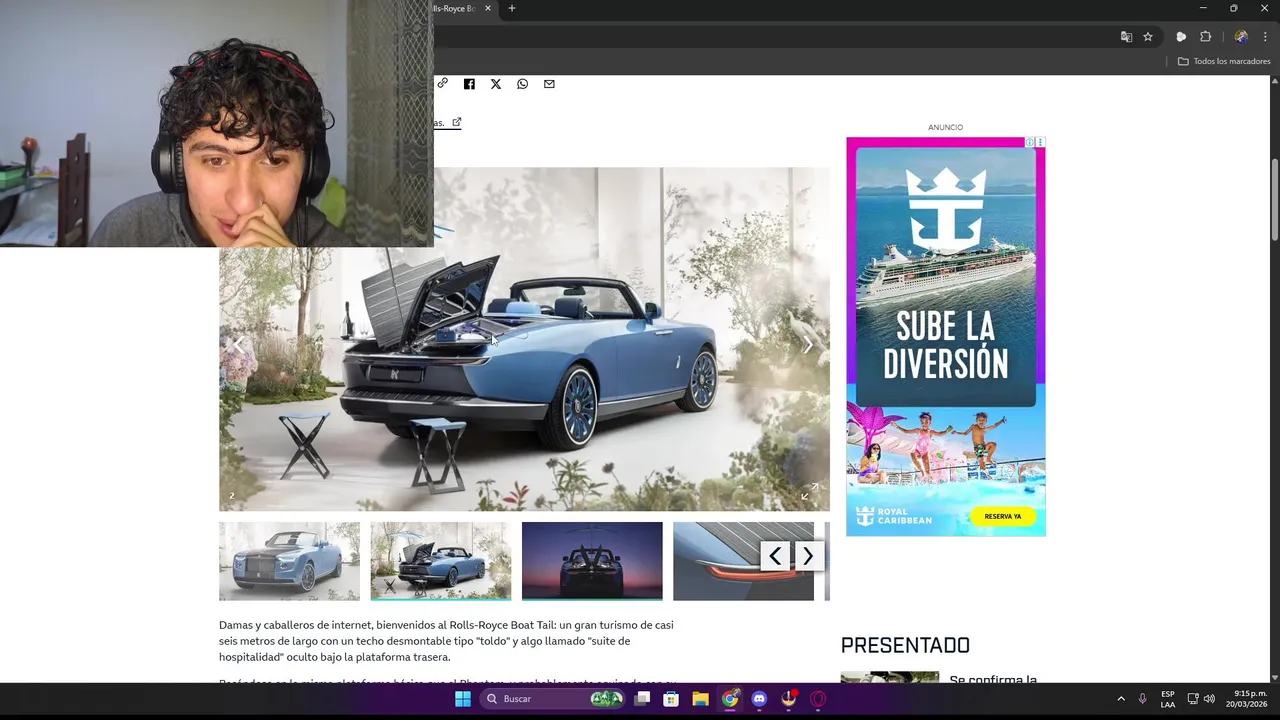
Task: Open the taskbar app with the red badge
Action: tap(789, 699)
